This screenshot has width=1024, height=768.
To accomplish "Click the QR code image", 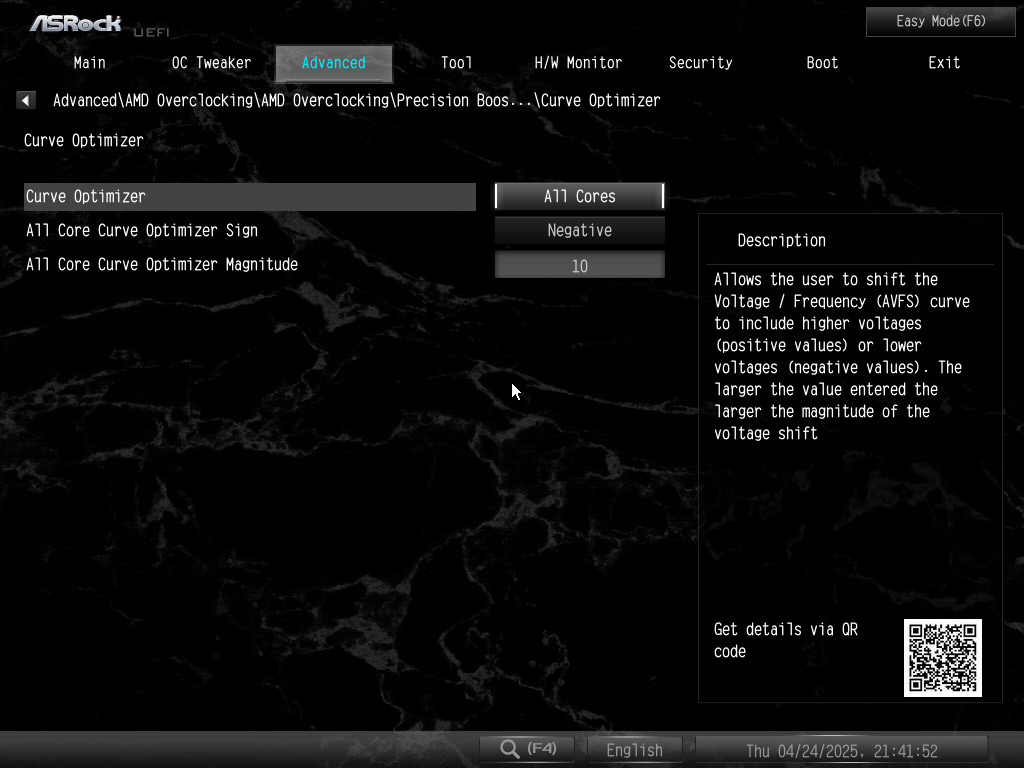I will click(942, 657).
